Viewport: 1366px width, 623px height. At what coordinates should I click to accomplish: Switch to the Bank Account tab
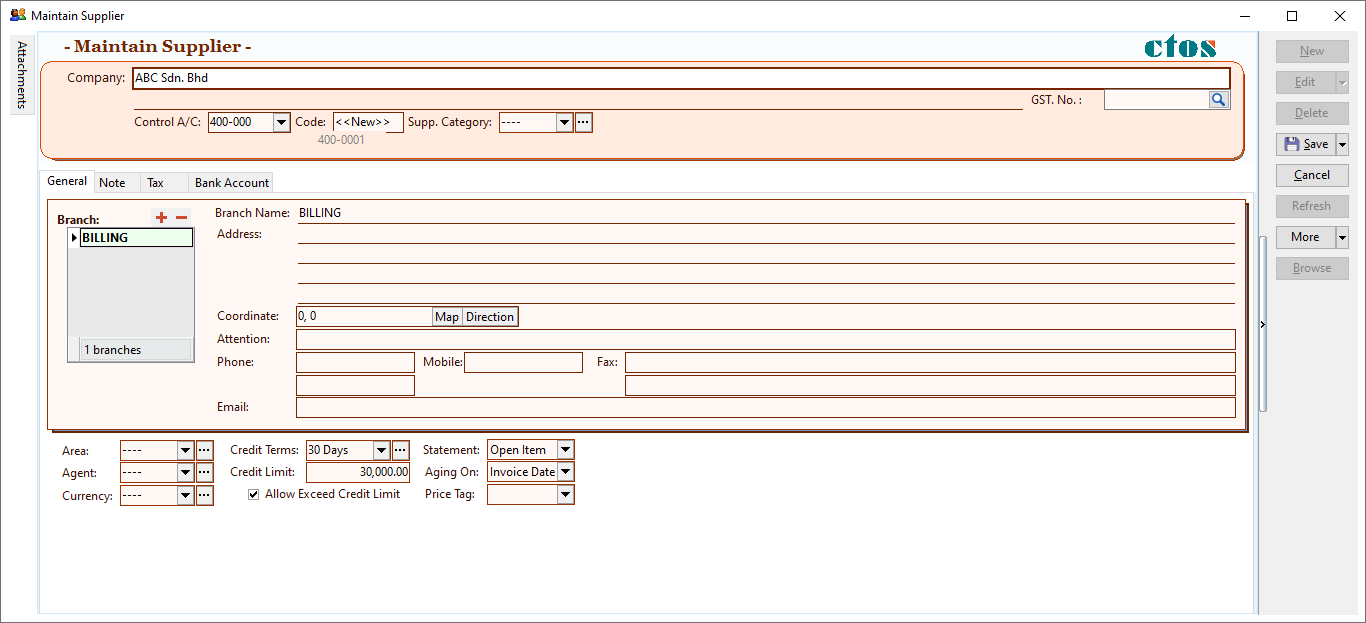[232, 183]
